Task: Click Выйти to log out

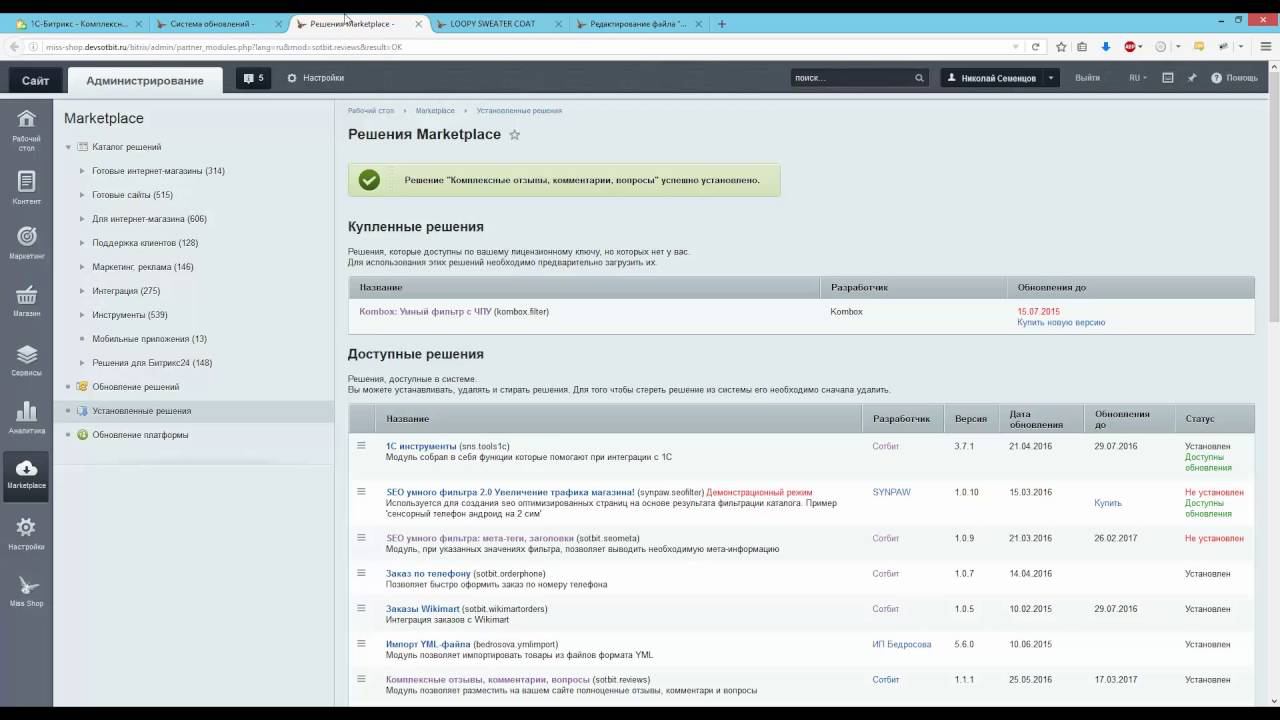Action: point(1087,78)
